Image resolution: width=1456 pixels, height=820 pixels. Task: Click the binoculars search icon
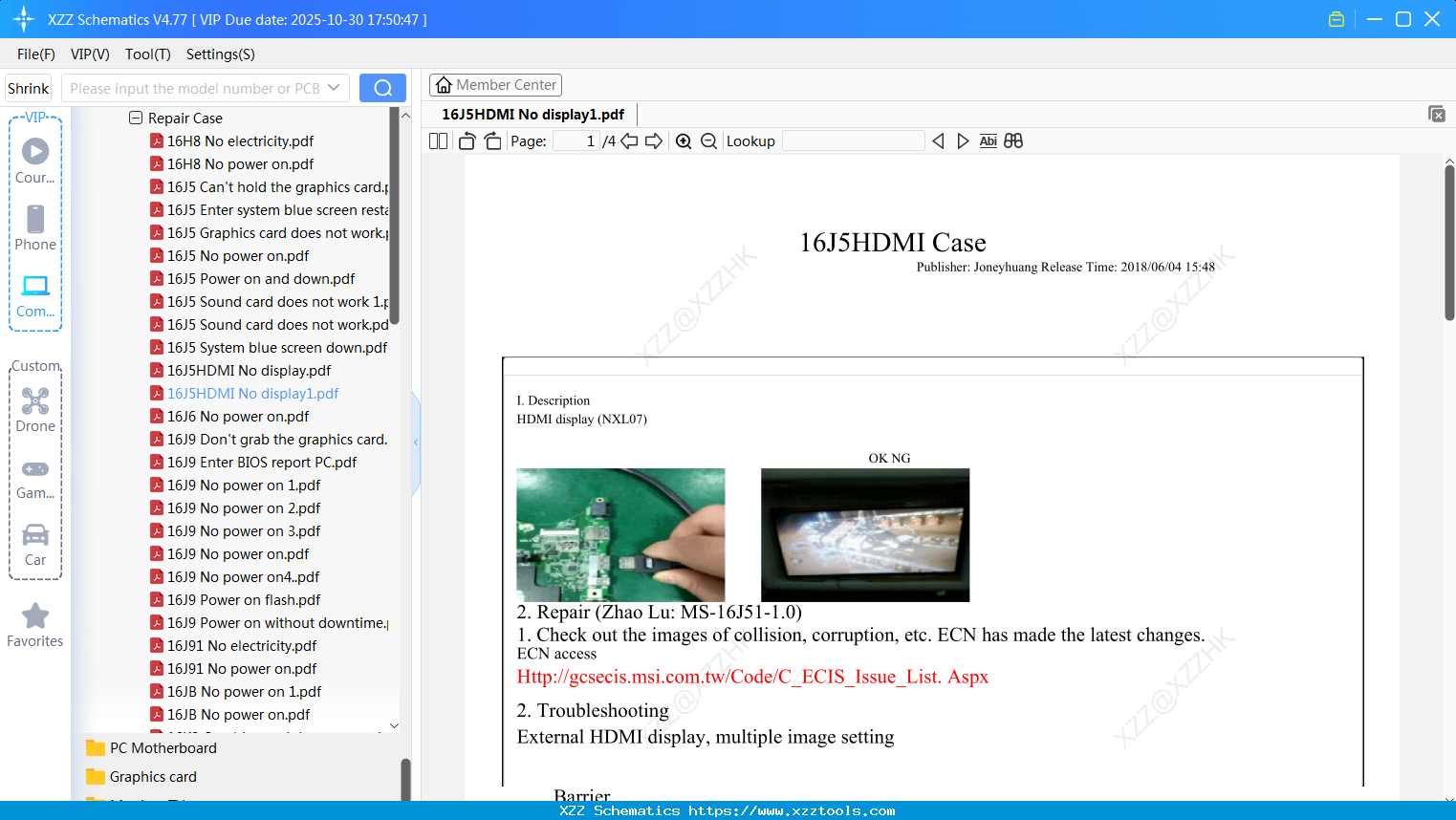click(x=1013, y=141)
